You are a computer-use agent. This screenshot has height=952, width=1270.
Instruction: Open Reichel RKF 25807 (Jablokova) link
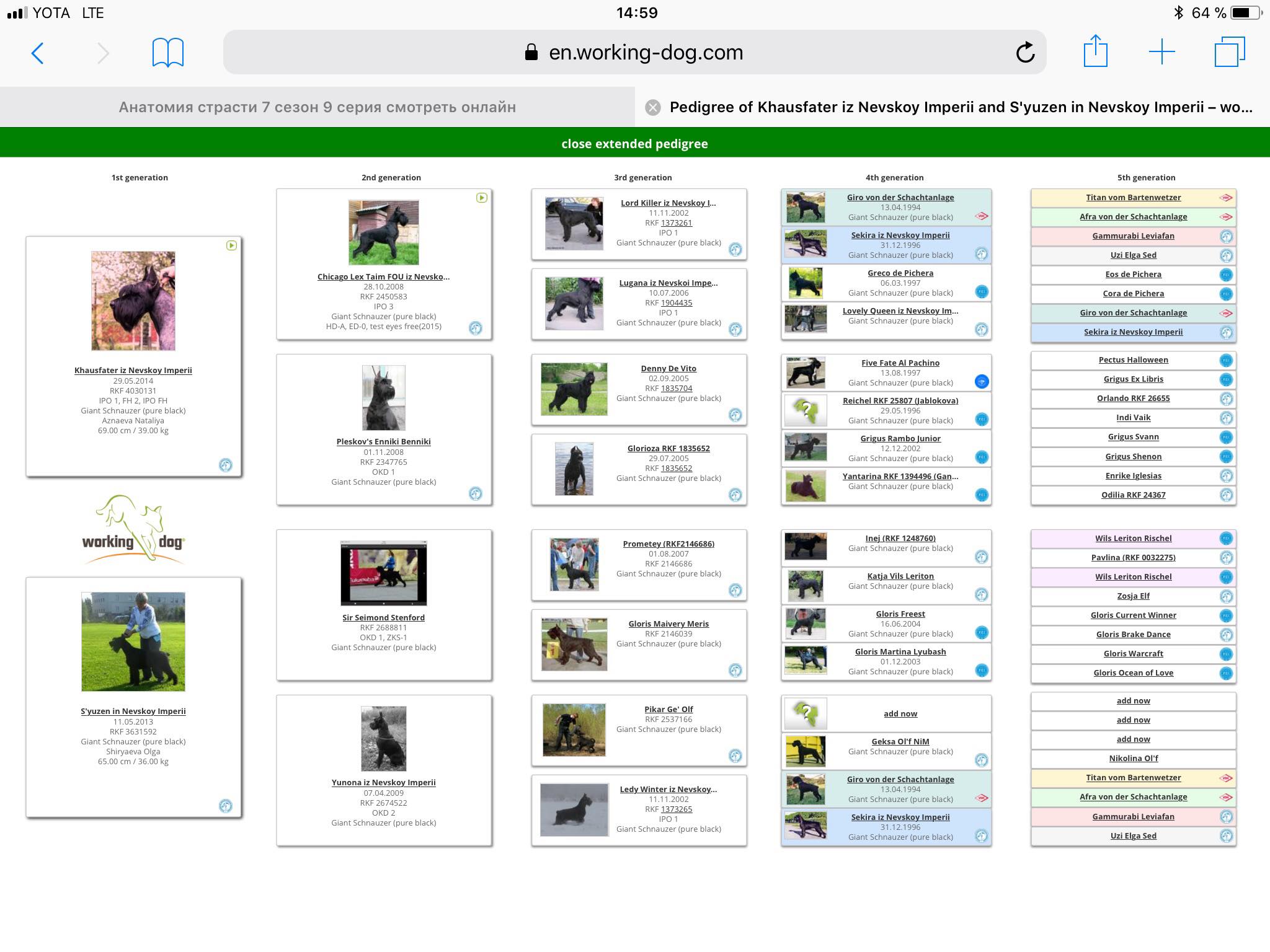click(900, 400)
